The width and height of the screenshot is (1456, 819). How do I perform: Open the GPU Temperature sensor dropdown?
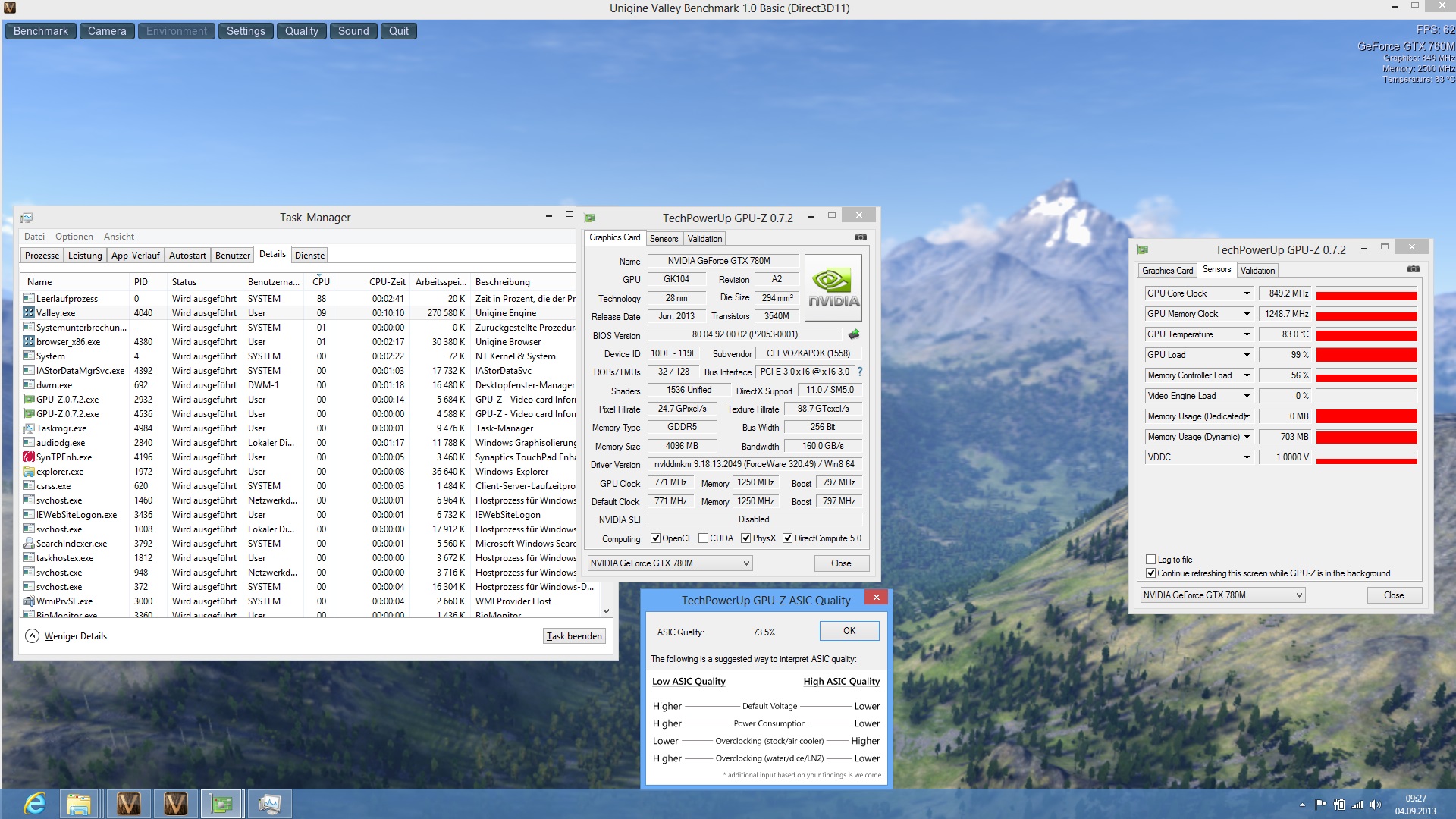(1247, 334)
